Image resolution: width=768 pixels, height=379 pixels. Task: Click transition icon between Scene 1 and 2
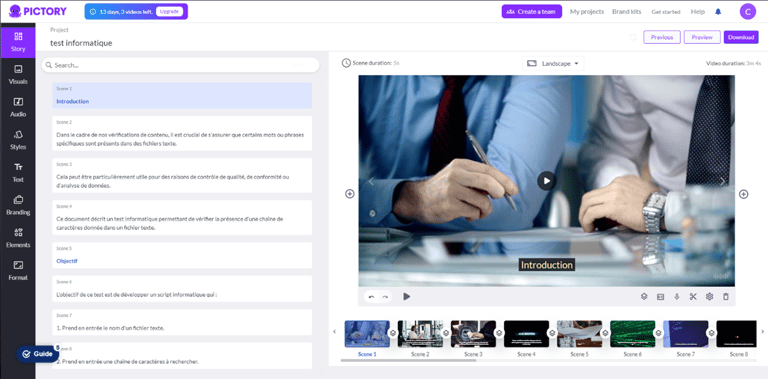392,333
